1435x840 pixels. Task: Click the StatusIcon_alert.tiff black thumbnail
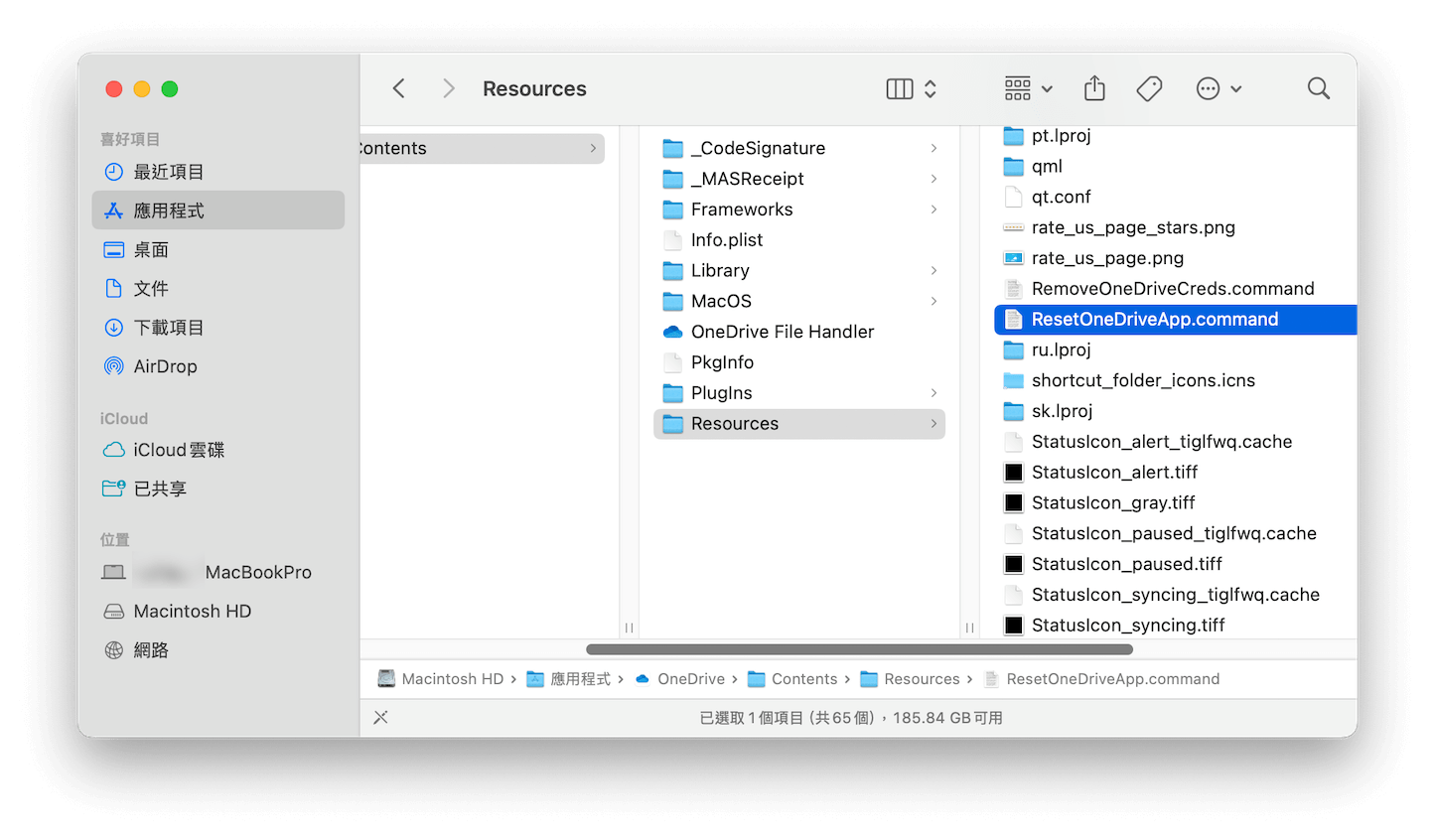tap(1014, 473)
